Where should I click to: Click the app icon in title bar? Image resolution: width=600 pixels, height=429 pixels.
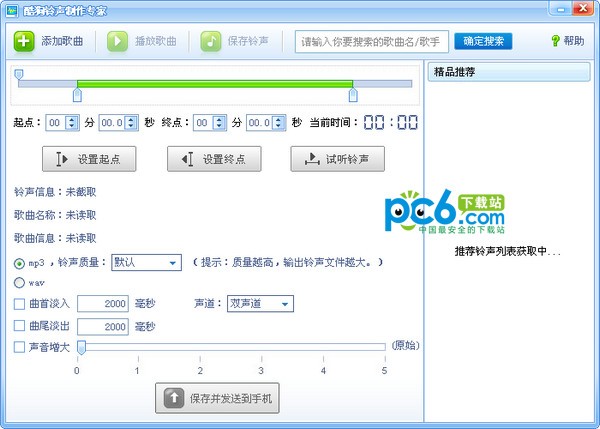tap(12, 11)
